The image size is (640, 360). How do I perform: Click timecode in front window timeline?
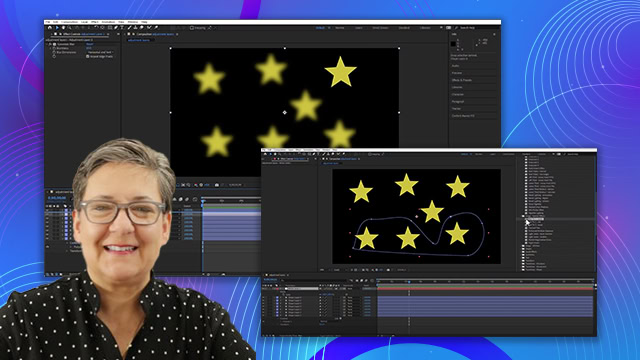click(x=270, y=280)
